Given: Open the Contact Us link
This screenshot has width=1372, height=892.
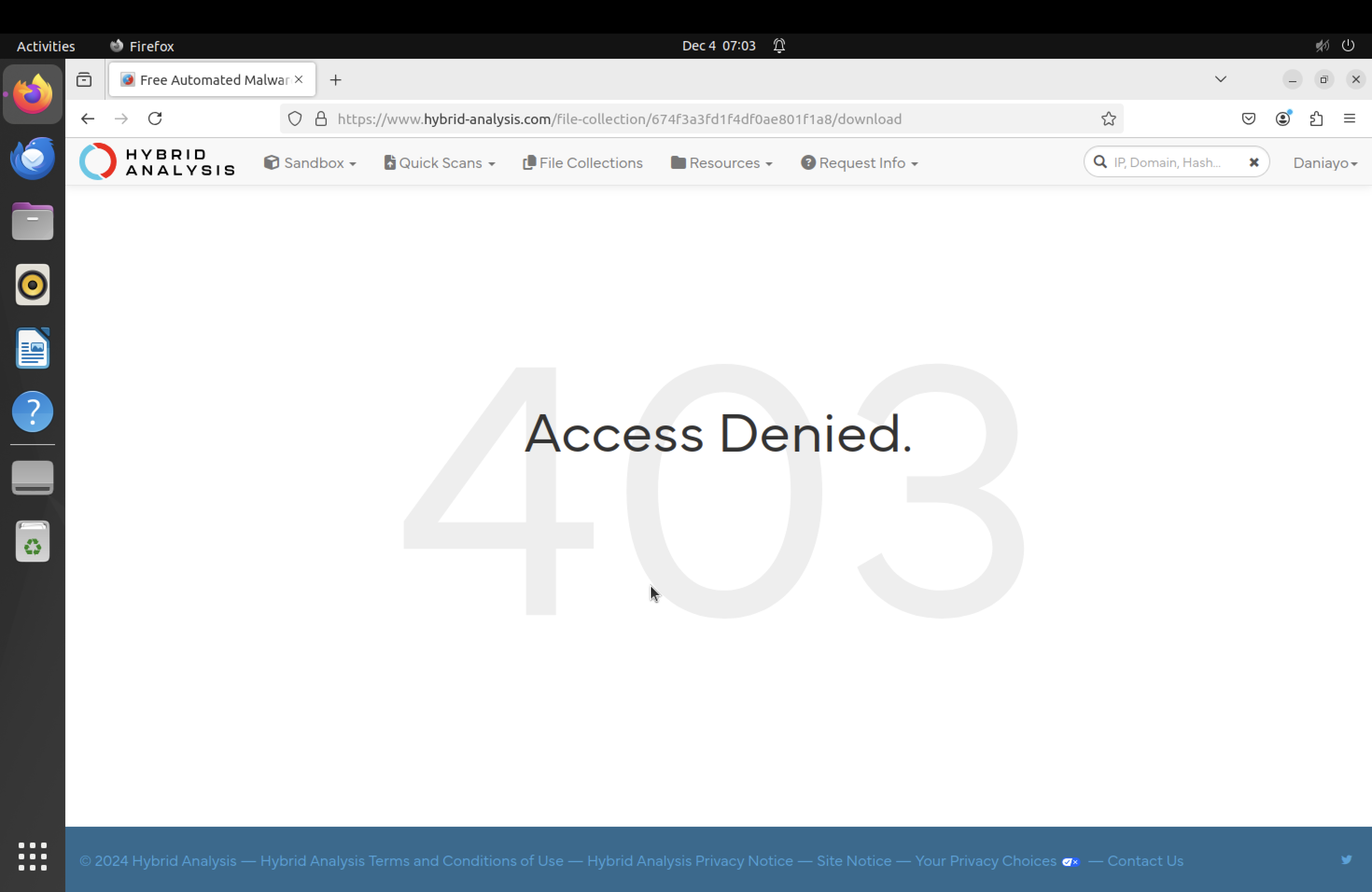Looking at the screenshot, I should point(1145,860).
